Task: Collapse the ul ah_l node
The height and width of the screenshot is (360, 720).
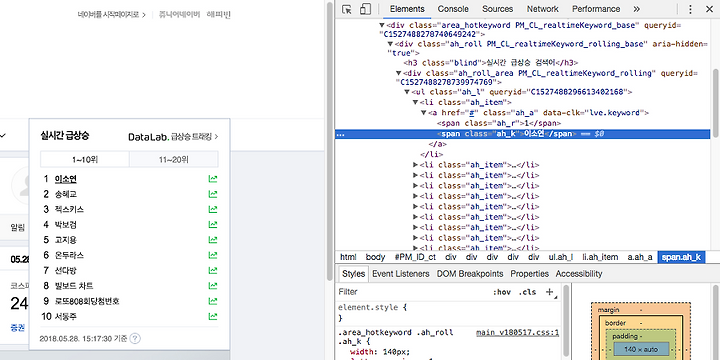Action: pos(407,92)
